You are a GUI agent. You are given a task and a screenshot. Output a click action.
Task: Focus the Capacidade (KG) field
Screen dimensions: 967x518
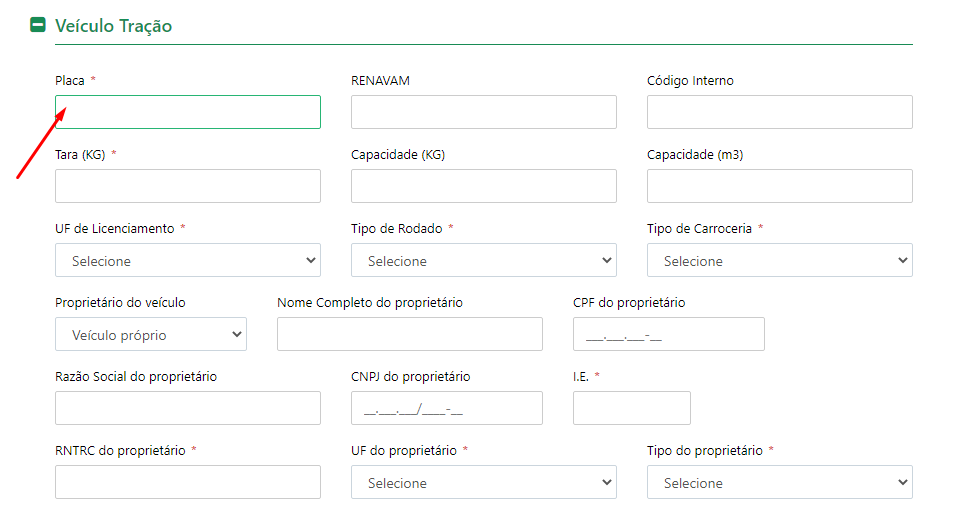[484, 186]
